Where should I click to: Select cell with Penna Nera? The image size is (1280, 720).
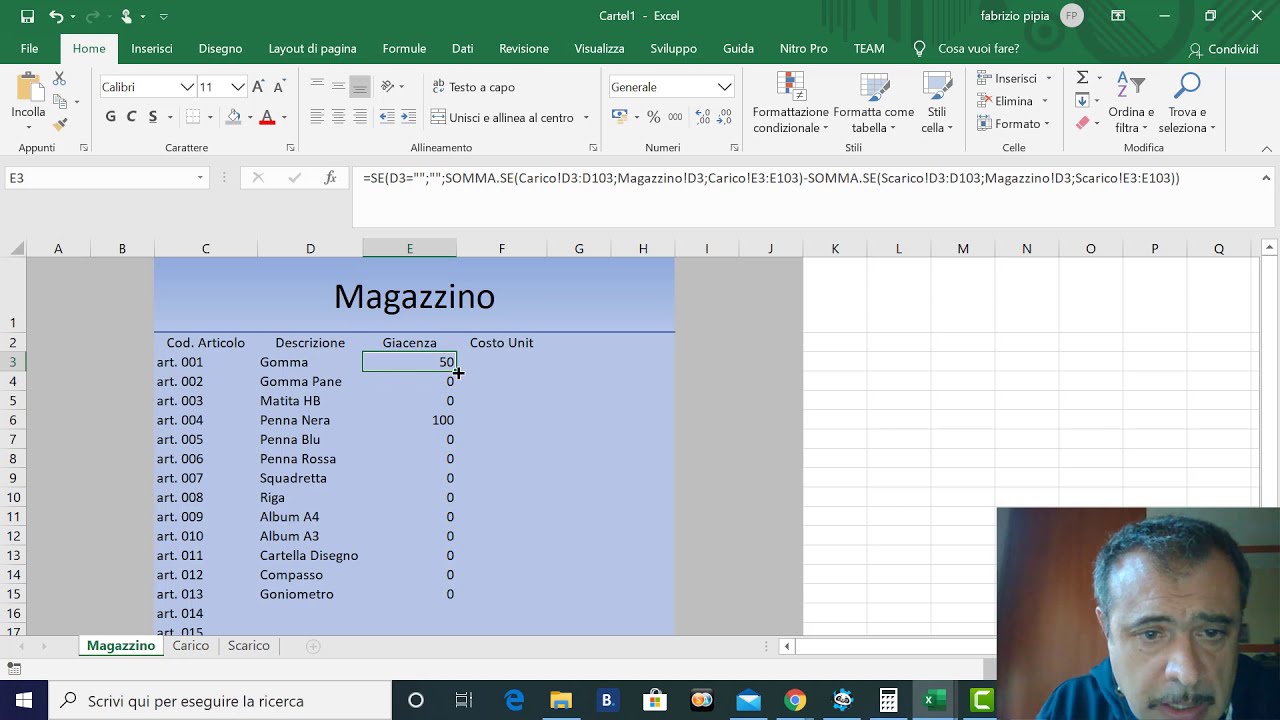click(x=310, y=420)
